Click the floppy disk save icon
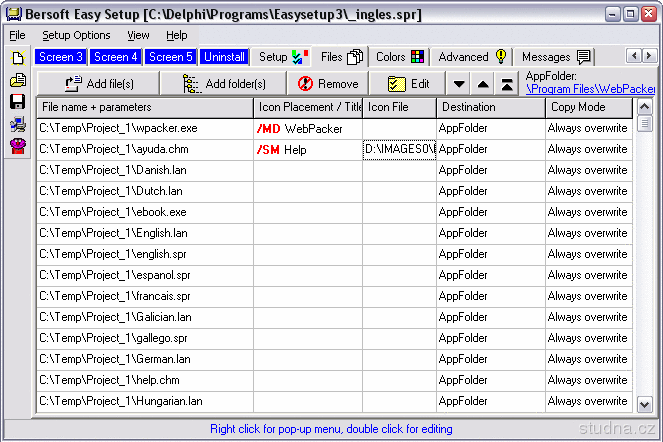This screenshot has width=663, height=442. pyautogui.click(x=17, y=102)
